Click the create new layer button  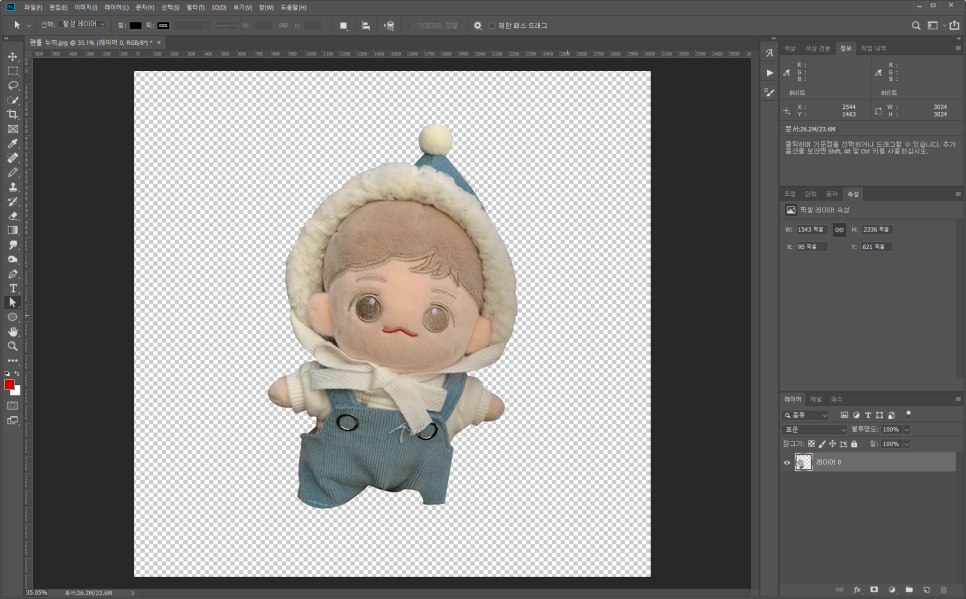[926, 590]
